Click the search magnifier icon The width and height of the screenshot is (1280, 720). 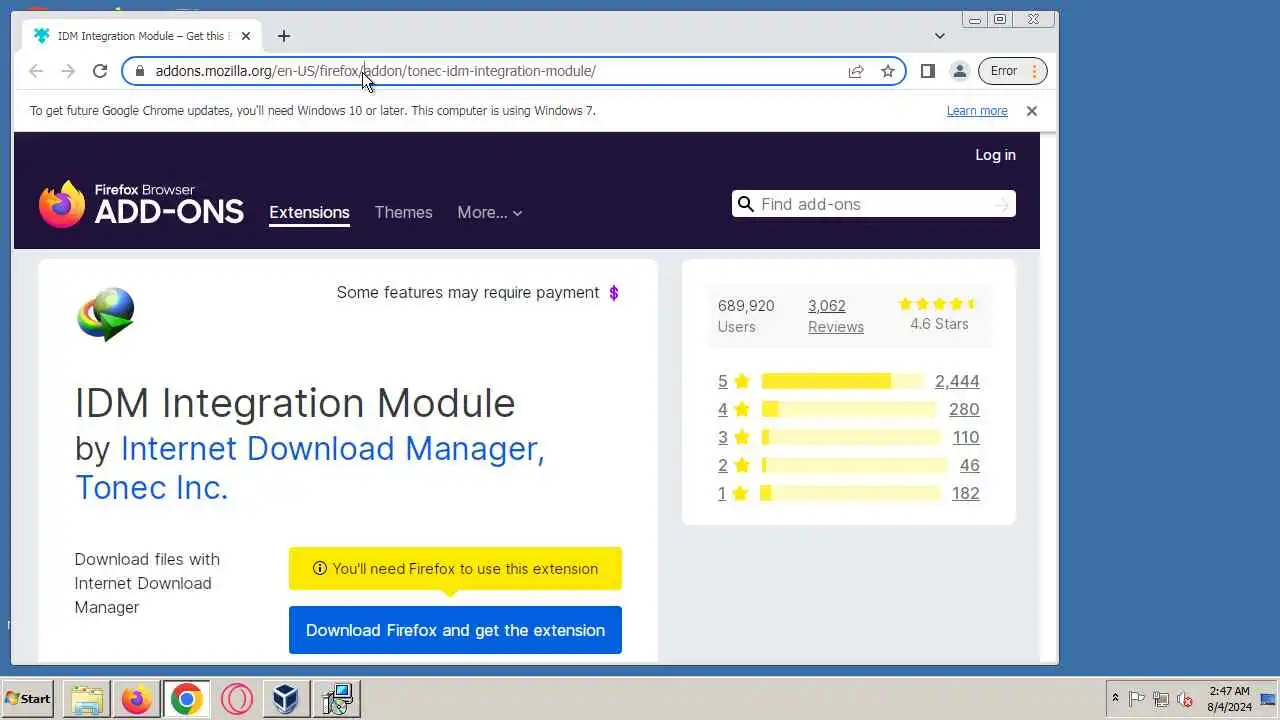click(745, 204)
